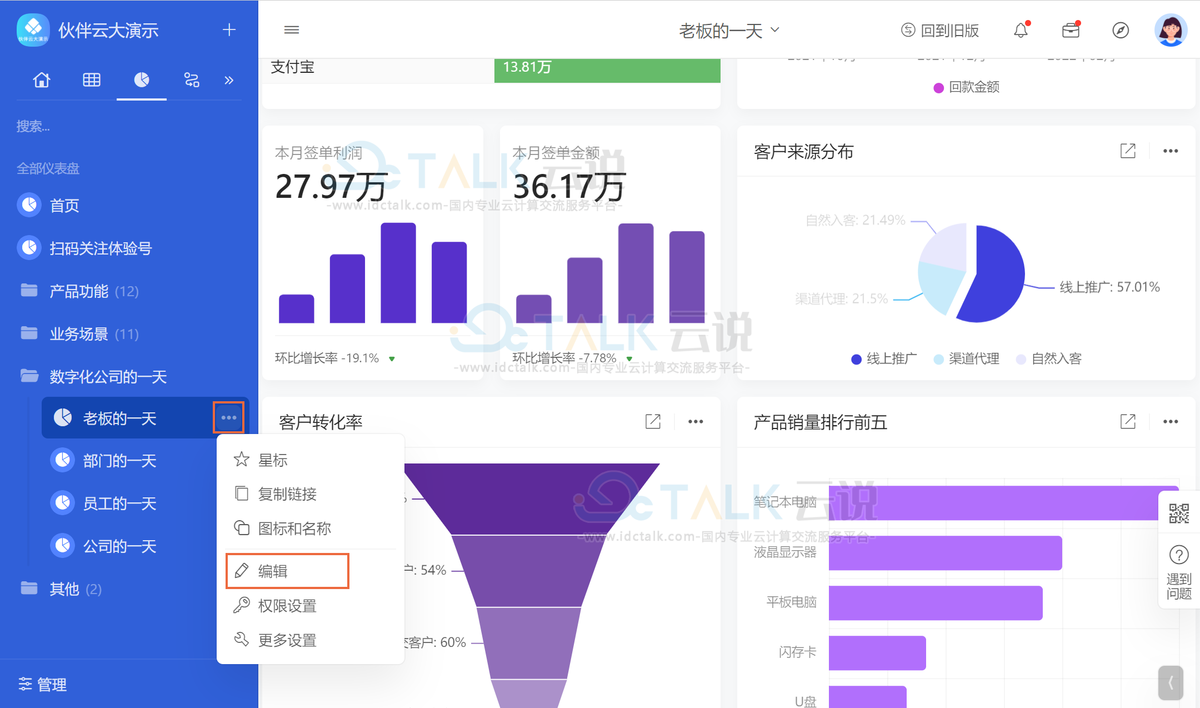This screenshot has width=1200, height=708.
Task: Open the 老板的一天 title dropdown
Action: coord(729,31)
